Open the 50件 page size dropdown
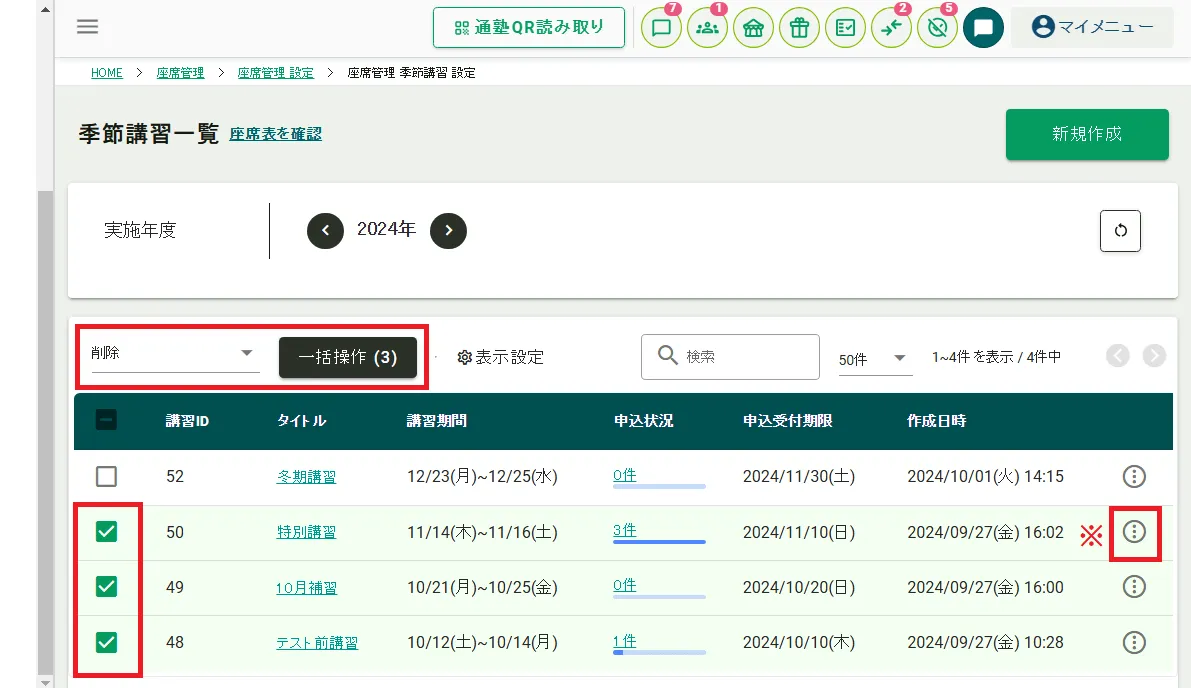This screenshot has width=1191, height=688. click(x=874, y=359)
